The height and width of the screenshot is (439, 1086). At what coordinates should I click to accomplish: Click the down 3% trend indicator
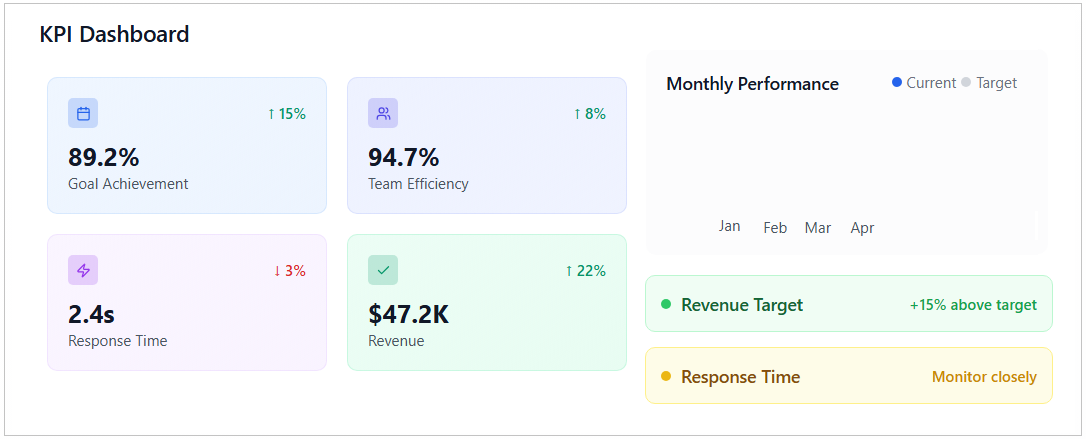(289, 271)
